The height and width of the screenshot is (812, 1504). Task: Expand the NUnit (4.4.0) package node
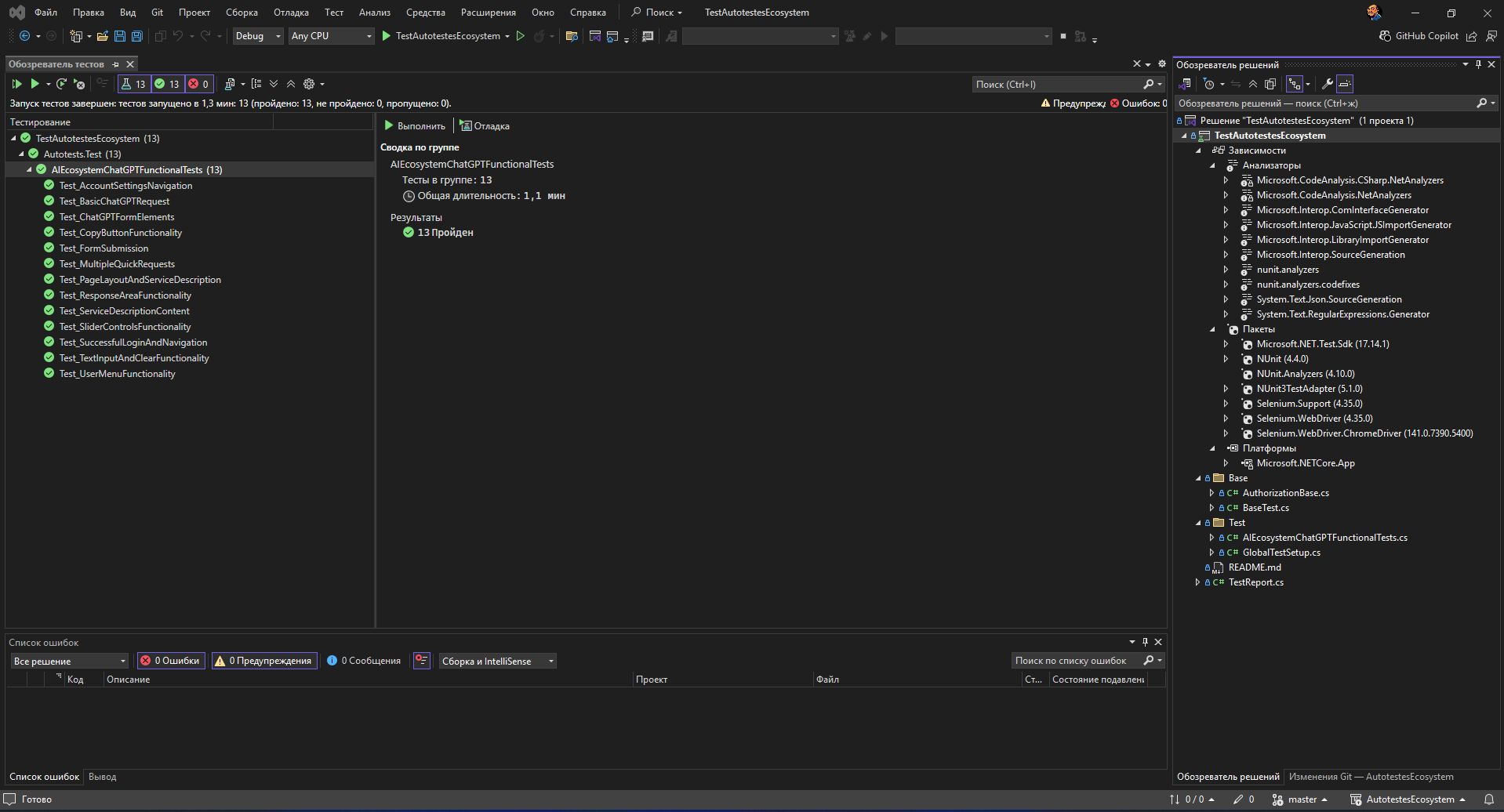point(1226,359)
